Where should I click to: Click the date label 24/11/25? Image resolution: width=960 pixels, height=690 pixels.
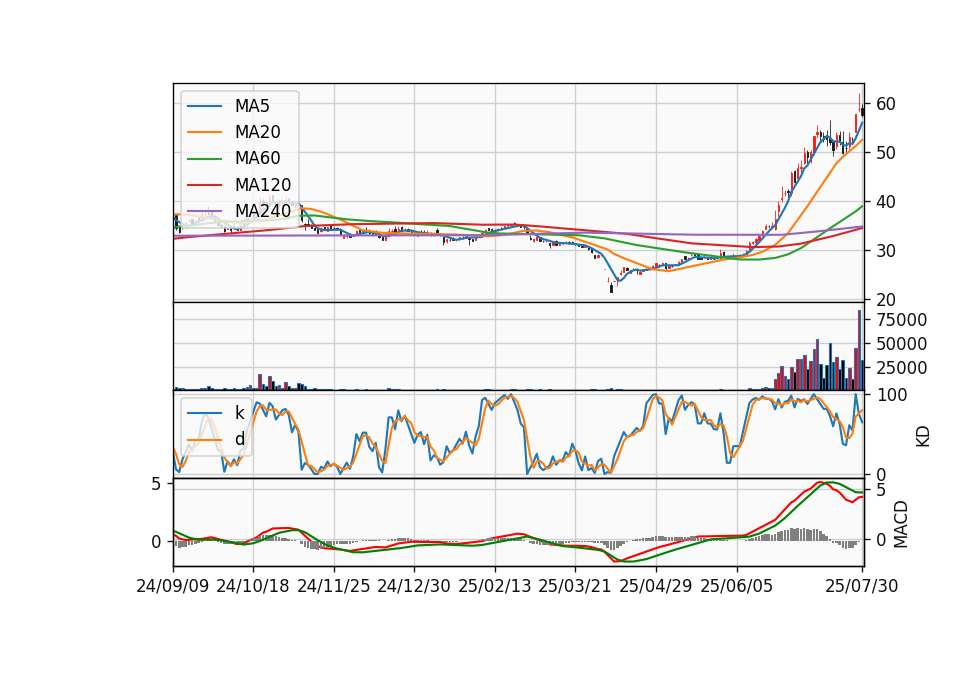point(334,586)
